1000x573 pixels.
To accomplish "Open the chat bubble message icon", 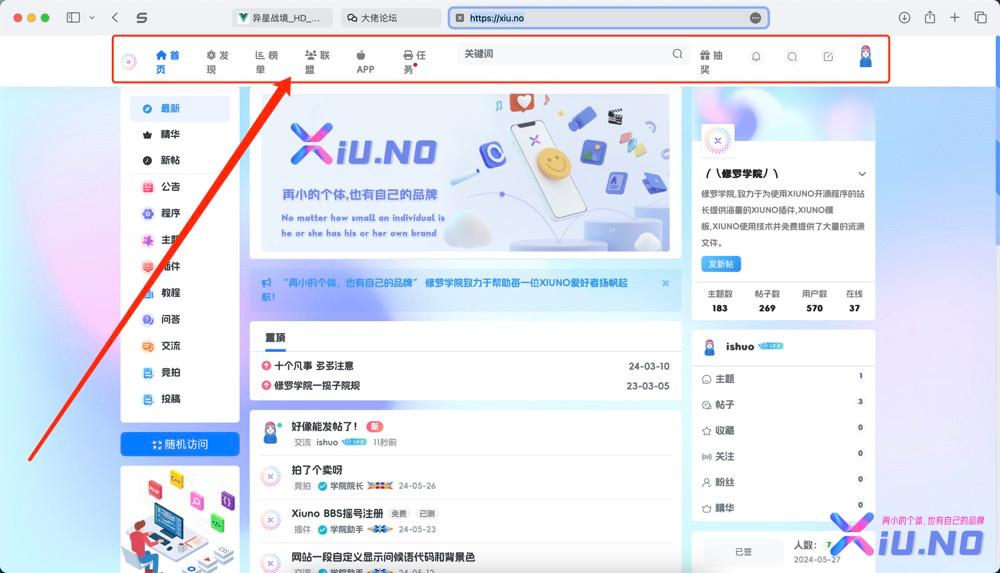I will tap(792, 57).
